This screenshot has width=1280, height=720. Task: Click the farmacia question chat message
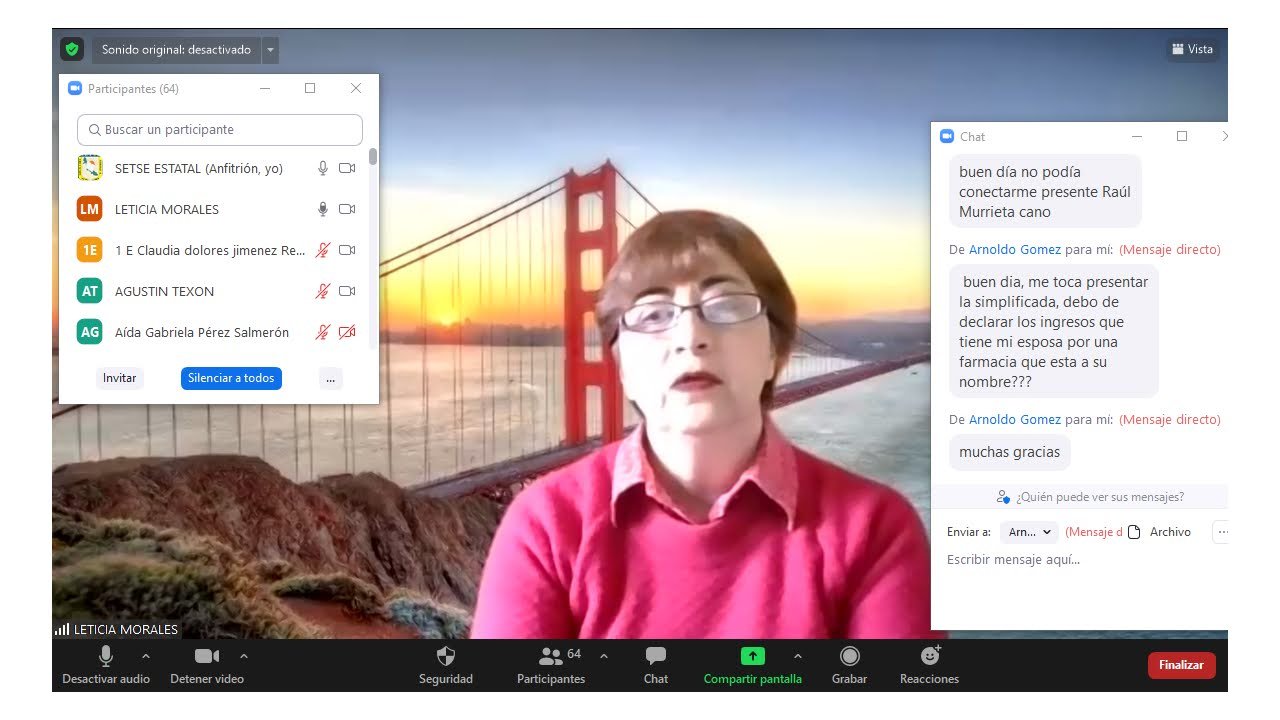point(1054,331)
